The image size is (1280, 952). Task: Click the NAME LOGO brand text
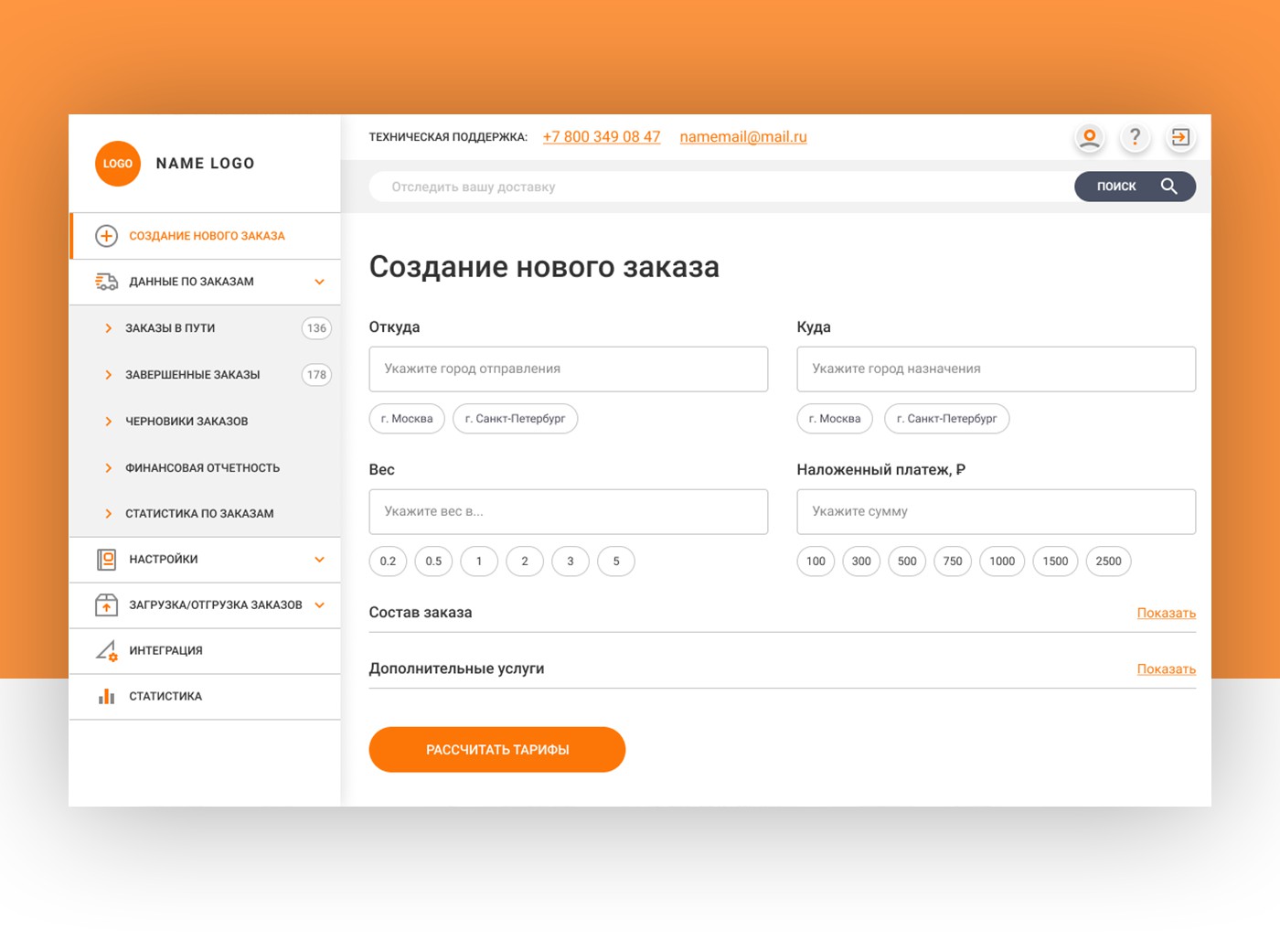point(206,164)
